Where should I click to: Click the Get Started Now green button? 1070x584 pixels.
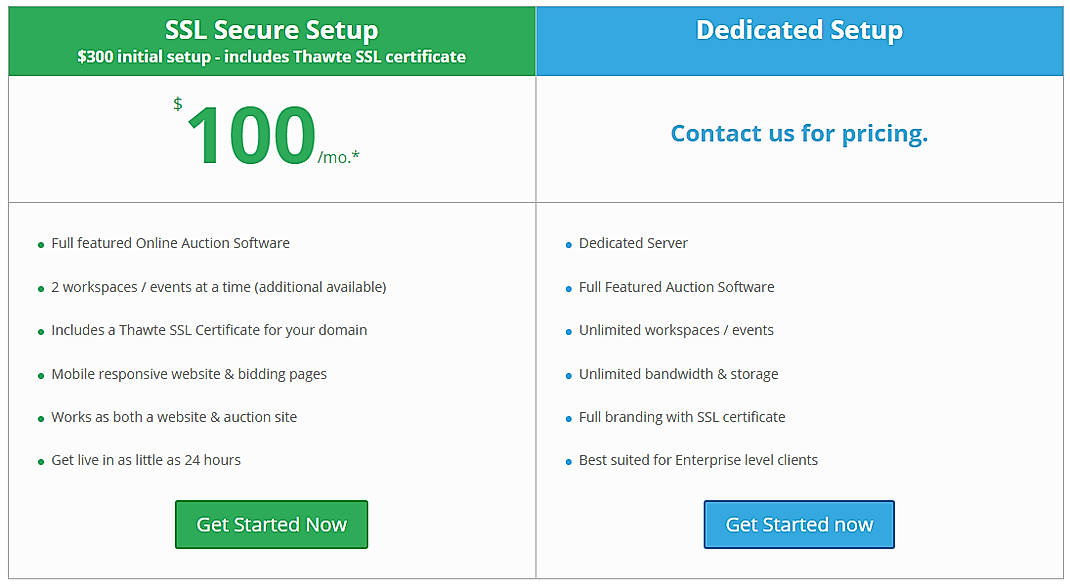(x=271, y=524)
